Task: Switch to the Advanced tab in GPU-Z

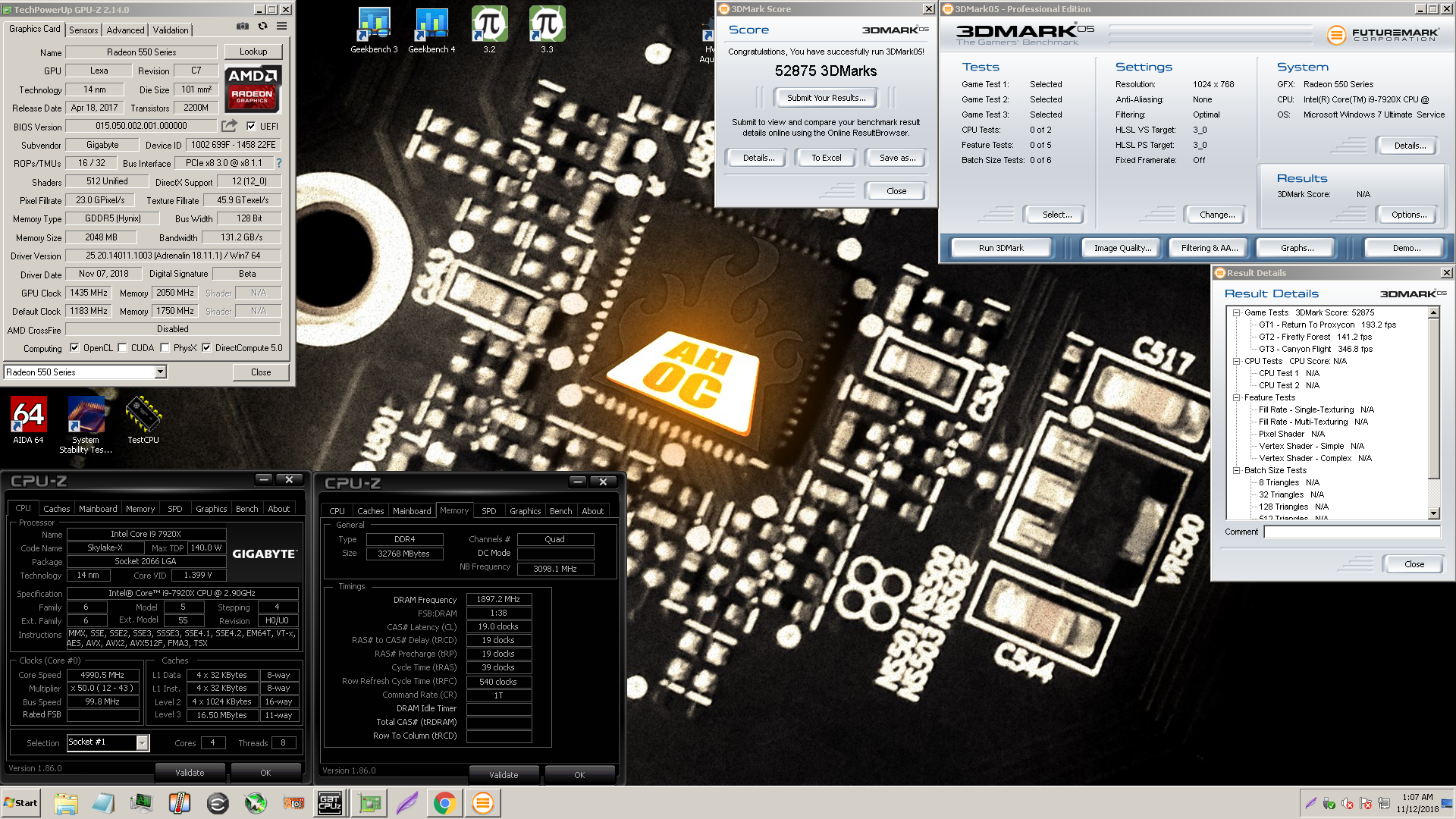Action: (125, 30)
